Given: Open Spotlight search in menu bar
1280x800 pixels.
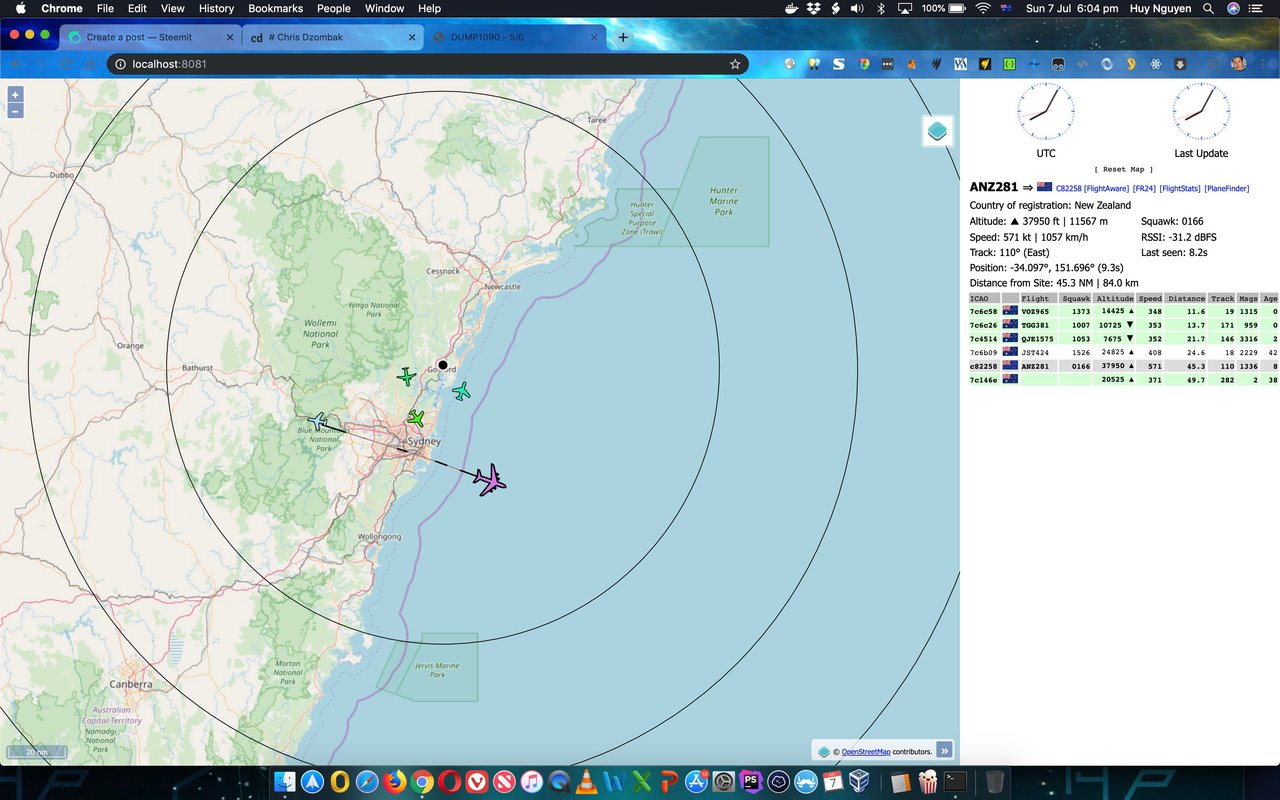Looking at the screenshot, I should [1208, 8].
